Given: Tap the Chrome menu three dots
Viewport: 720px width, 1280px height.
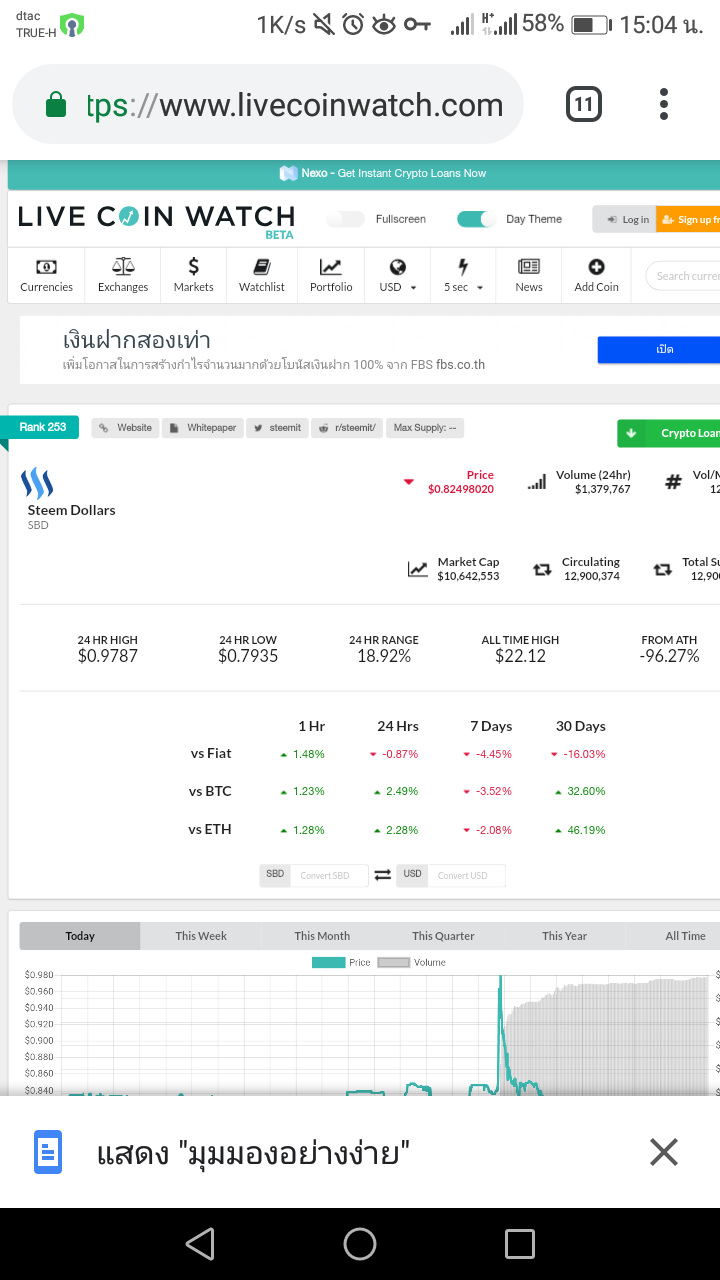Looking at the screenshot, I should coord(664,104).
